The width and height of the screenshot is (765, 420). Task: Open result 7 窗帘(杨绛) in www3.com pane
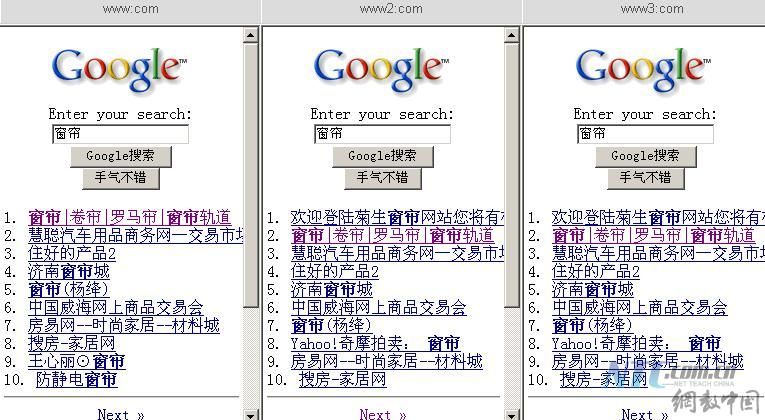[x=592, y=325]
